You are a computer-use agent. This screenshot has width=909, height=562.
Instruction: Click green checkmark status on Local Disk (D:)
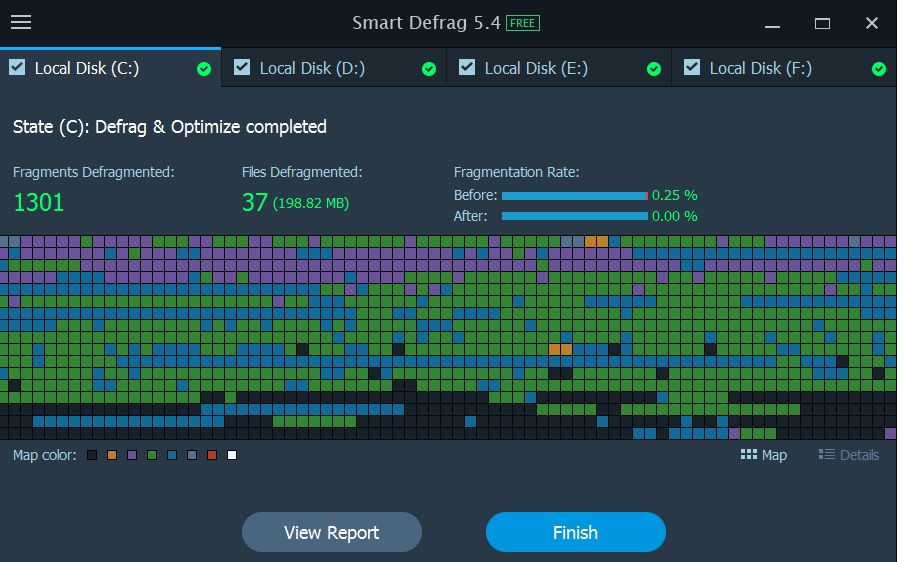[x=429, y=69]
